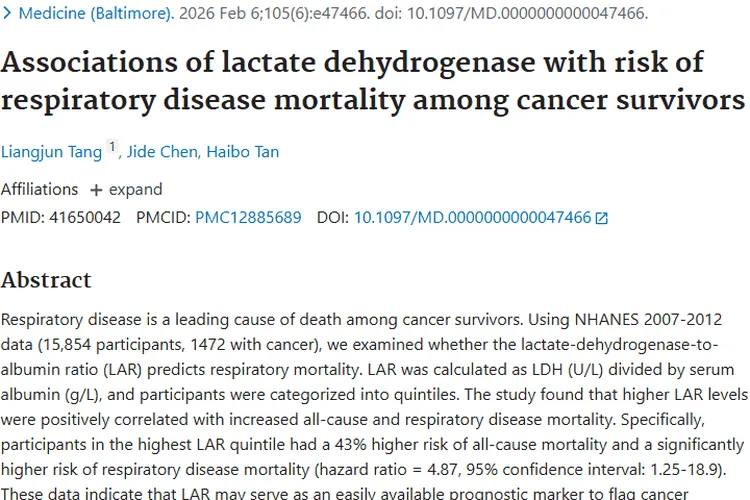Open the PMC12885689 full-text link
The height and width of the screenshot is (500, 750).
tap(248, 217)
